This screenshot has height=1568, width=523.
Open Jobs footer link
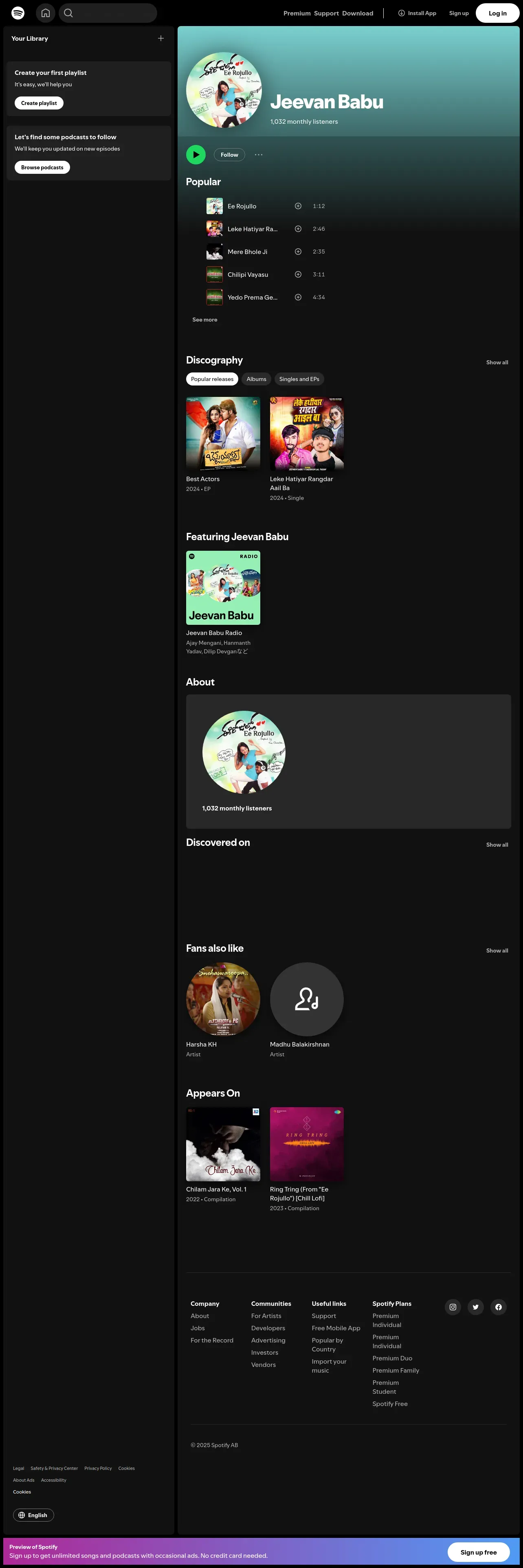[198, 1328]
